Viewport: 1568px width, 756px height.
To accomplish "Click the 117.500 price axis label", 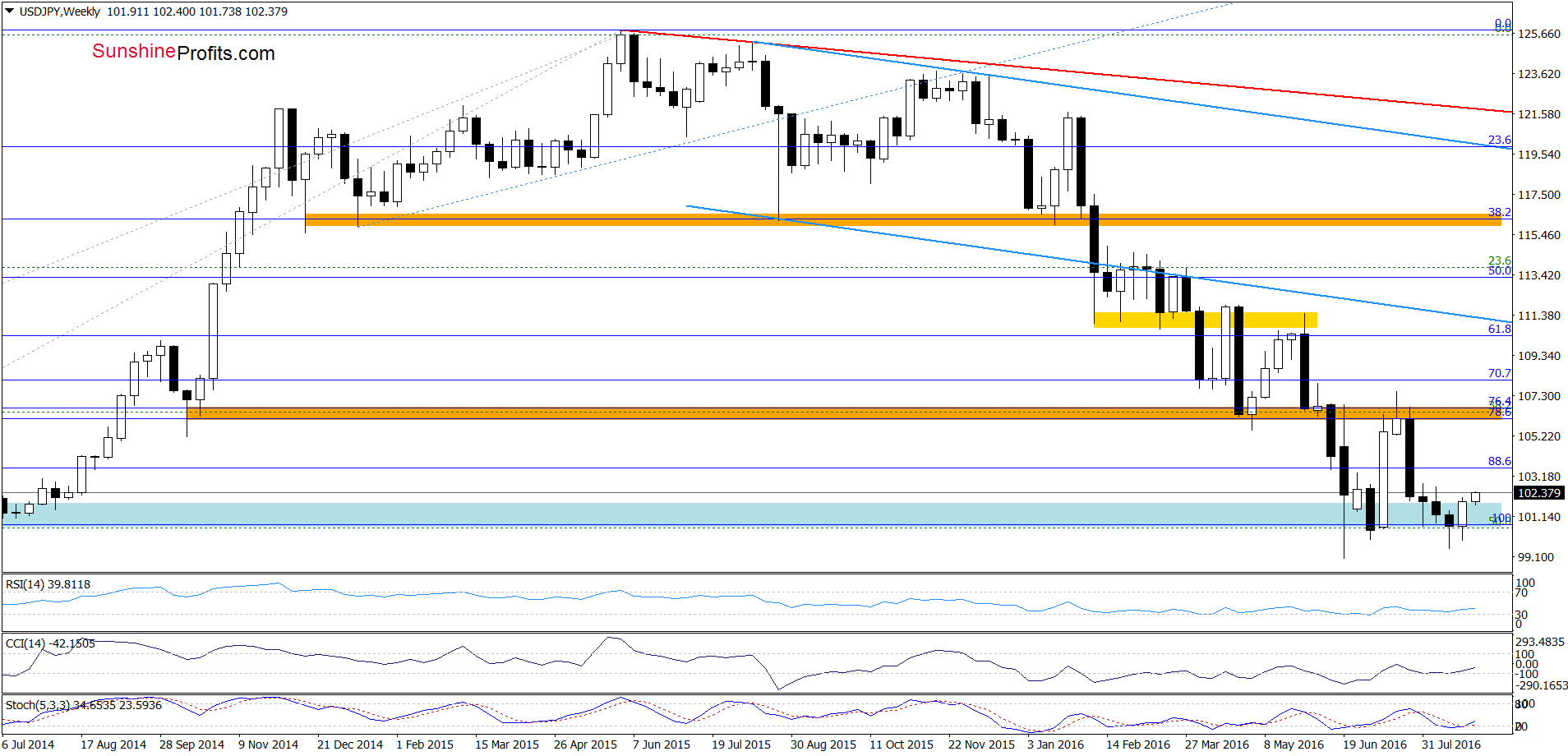I will (1539, 195).
